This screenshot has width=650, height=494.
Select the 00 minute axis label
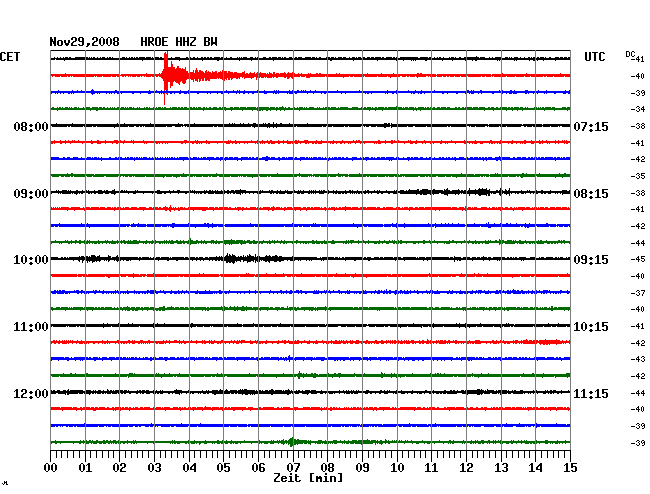tap(50, 467)
